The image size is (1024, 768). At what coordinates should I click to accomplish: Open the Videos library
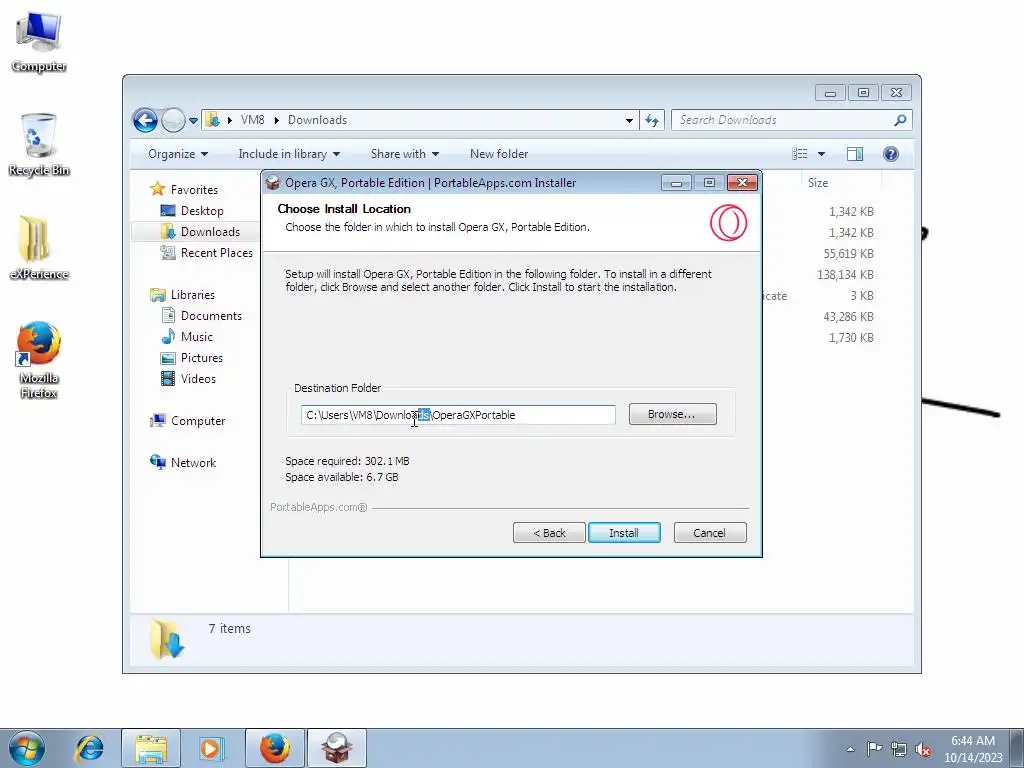(x=198, y=379)
